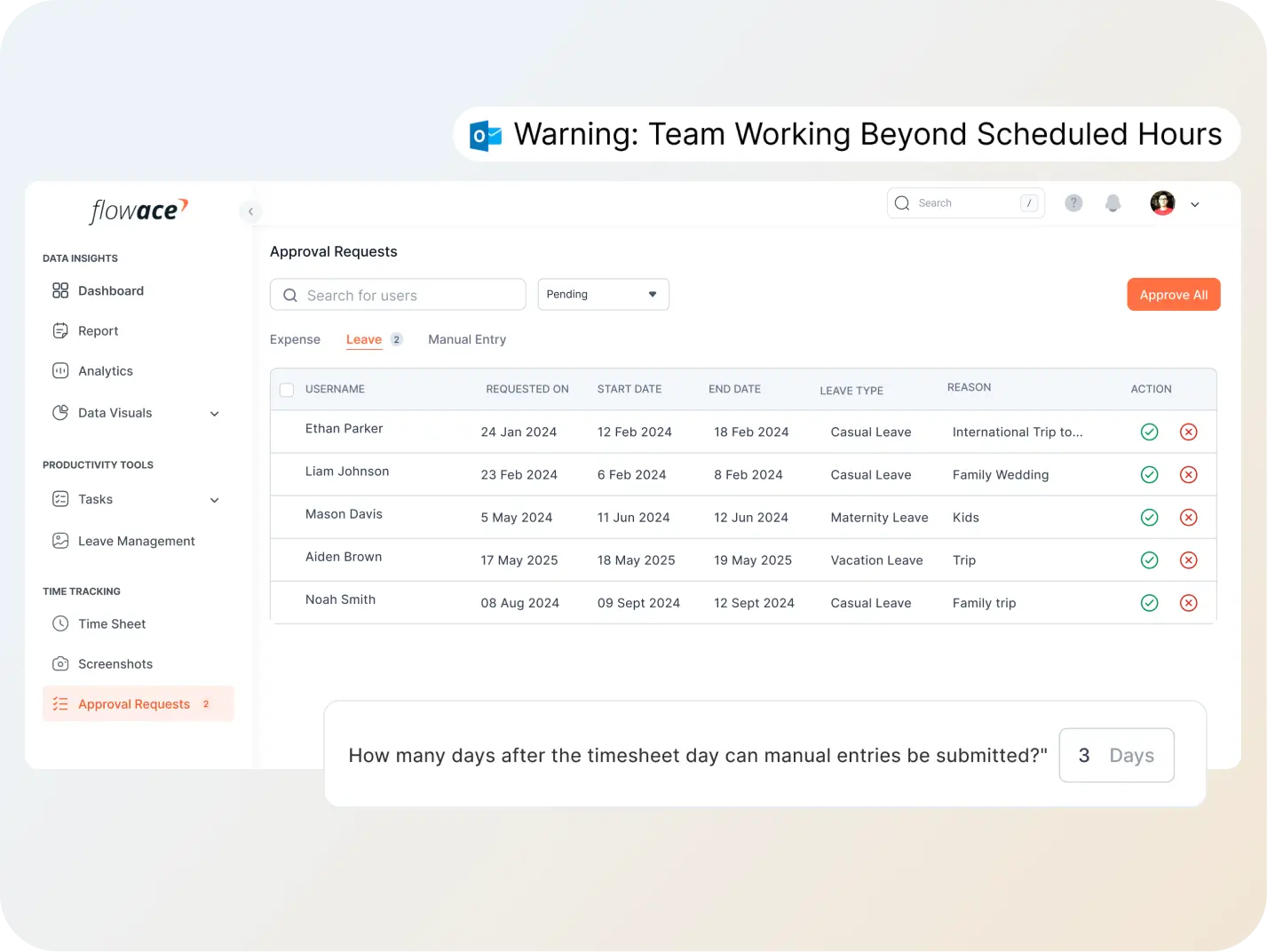Expand the Tasks submenu
The width and height of the screenshot is (1267, 952).
(214, 500)
